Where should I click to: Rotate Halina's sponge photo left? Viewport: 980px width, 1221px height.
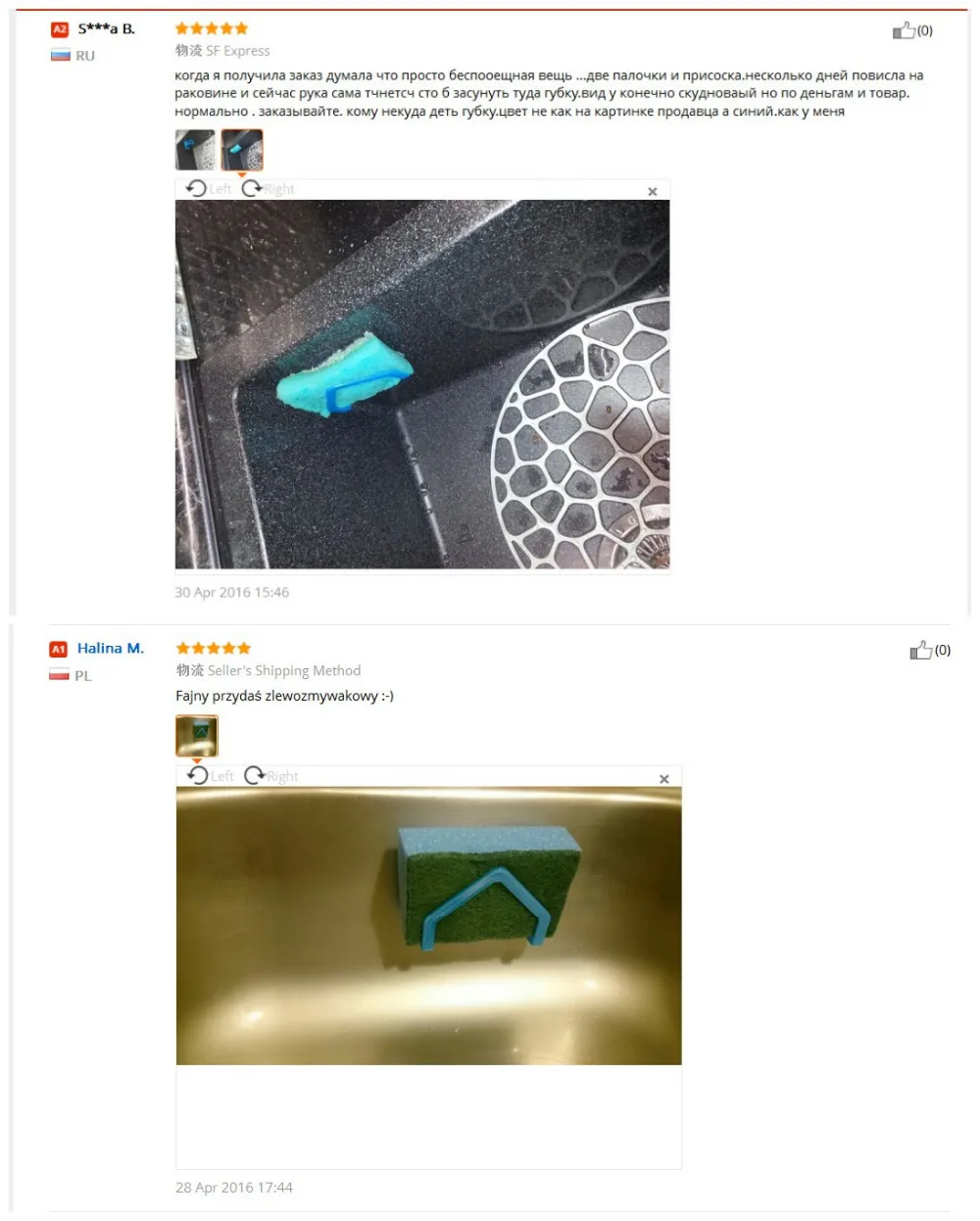(x=211, y=776)
